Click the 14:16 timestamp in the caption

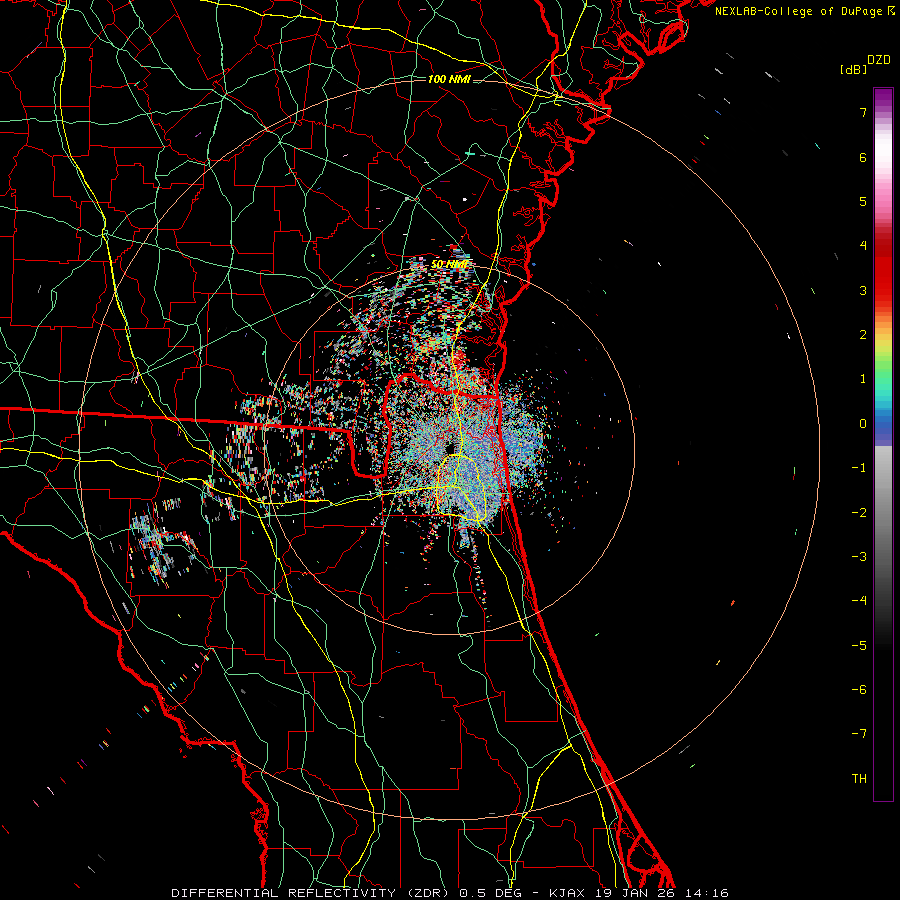(x=707, y=893)
